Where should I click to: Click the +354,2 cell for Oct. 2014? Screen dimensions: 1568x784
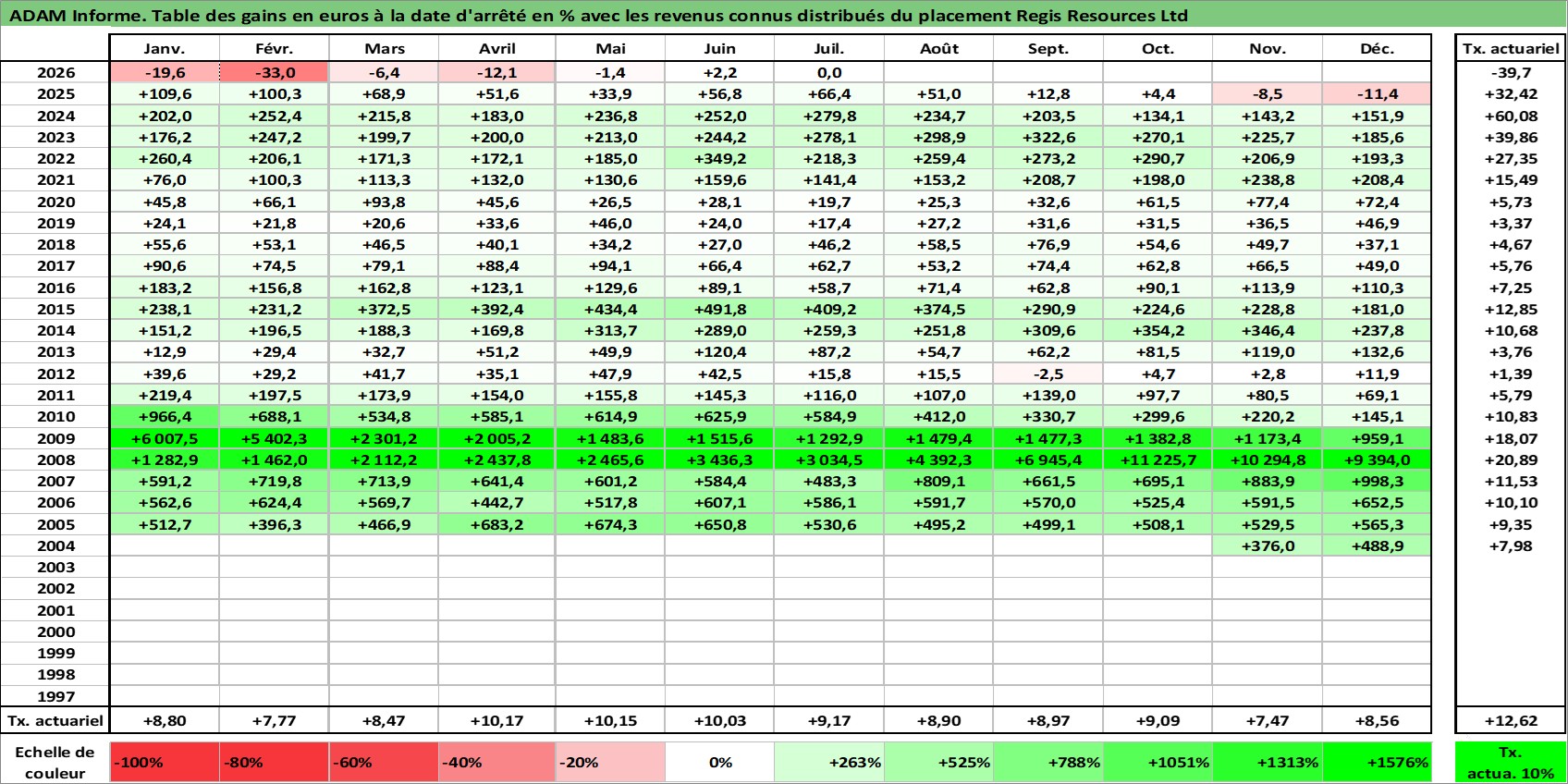point(1158,330)
